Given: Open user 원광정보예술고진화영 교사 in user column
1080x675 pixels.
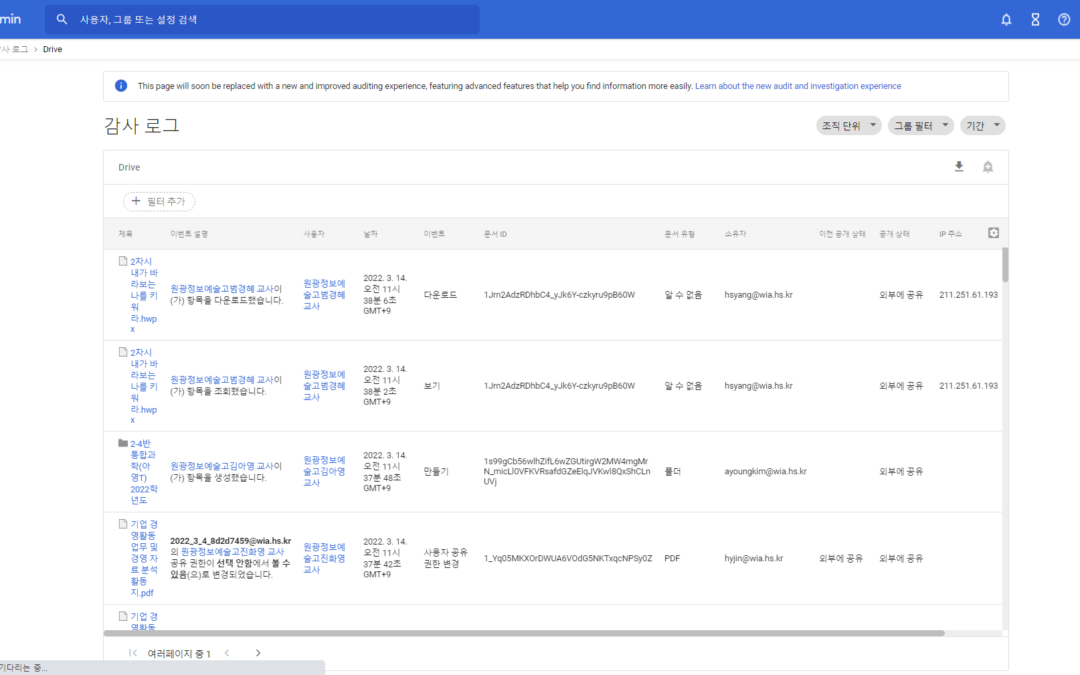Looking at the screenshot, I should coord(324,558).
